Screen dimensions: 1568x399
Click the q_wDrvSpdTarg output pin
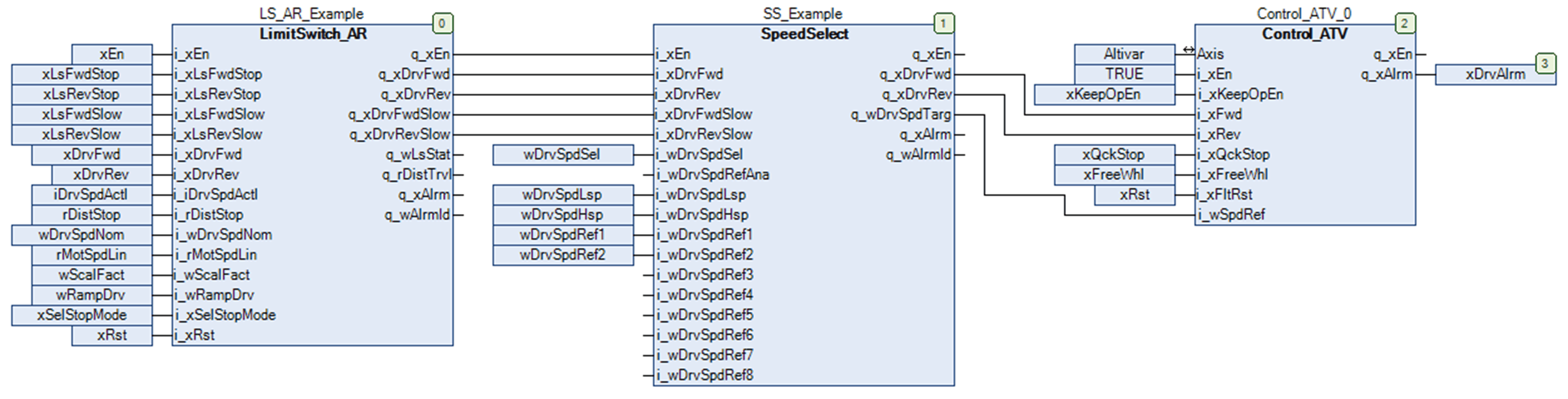point(901,115)
